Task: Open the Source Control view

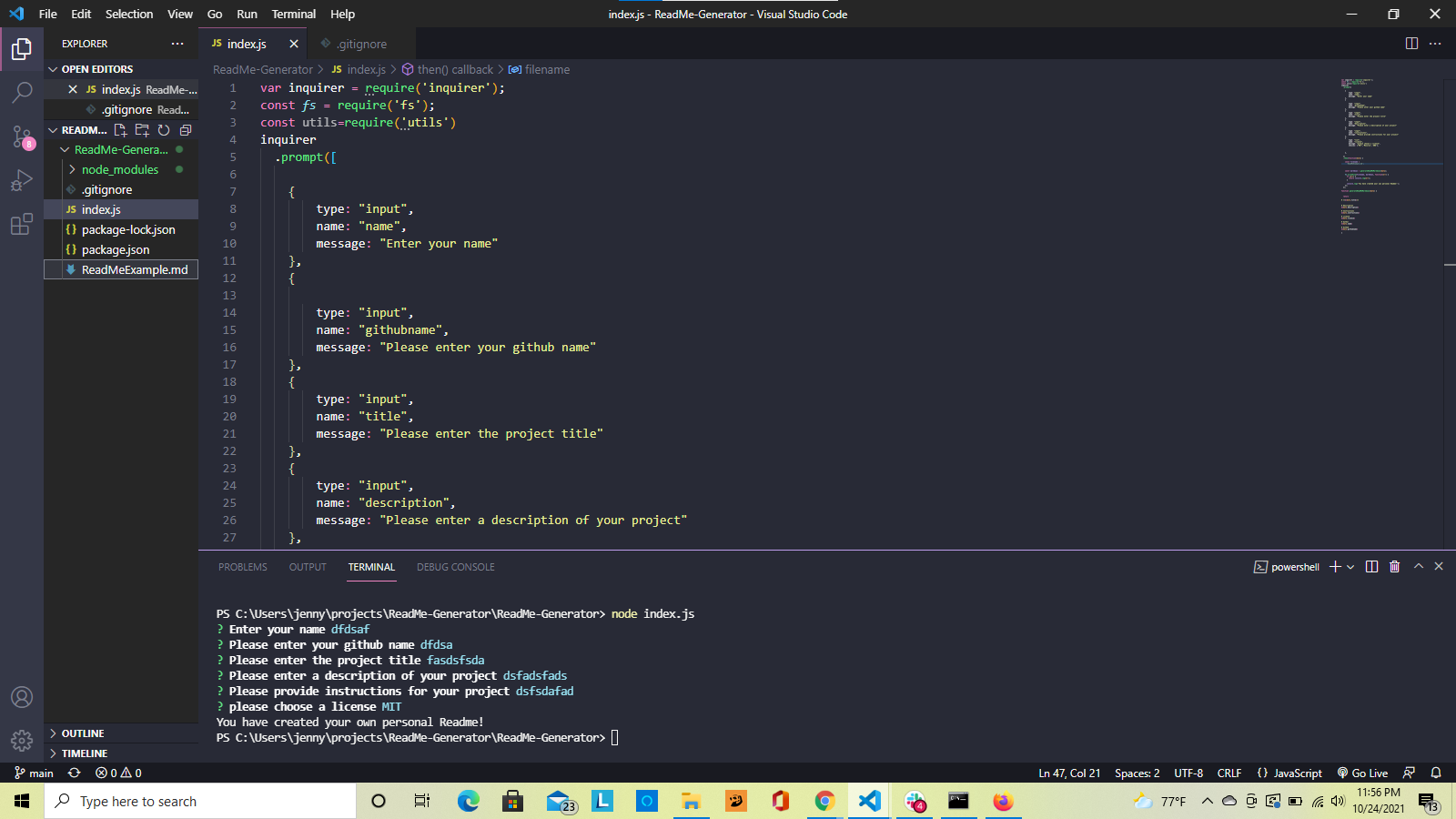Action: click(22, 136)
